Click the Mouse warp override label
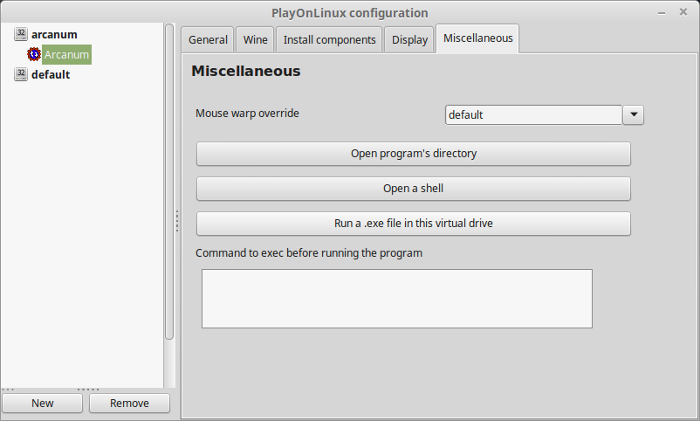Viewport: 700px width, 421px height. [x=247, y=113]
